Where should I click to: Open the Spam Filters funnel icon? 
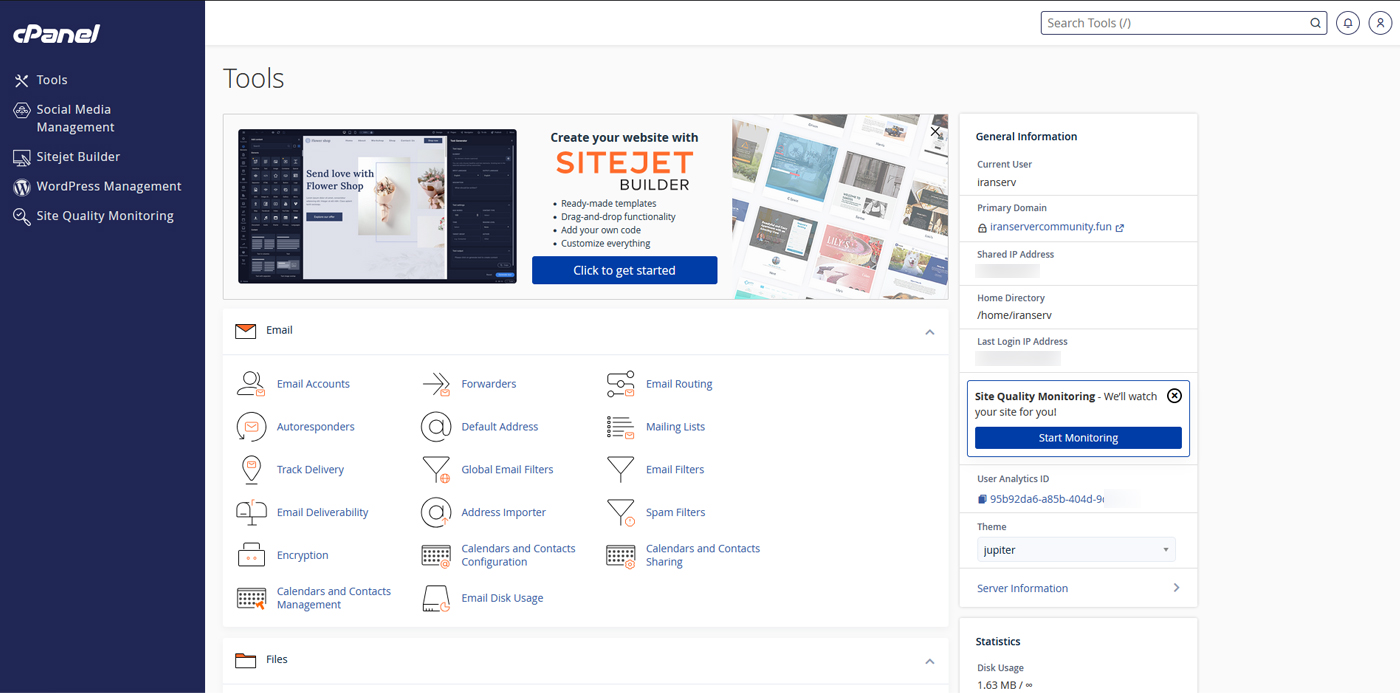click(621, 513)
